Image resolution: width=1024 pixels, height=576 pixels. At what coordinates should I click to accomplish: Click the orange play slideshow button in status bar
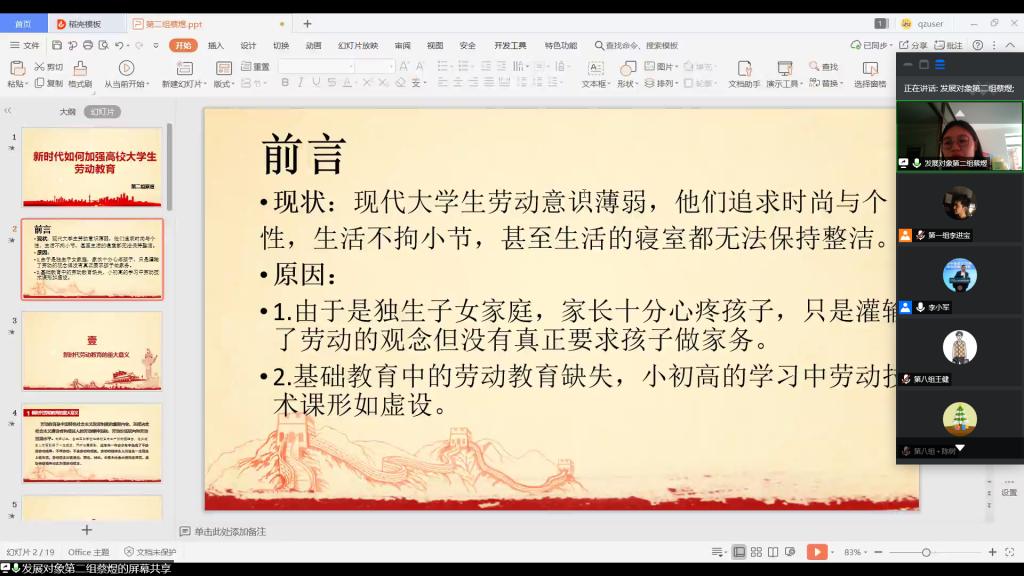coord(817,552)
